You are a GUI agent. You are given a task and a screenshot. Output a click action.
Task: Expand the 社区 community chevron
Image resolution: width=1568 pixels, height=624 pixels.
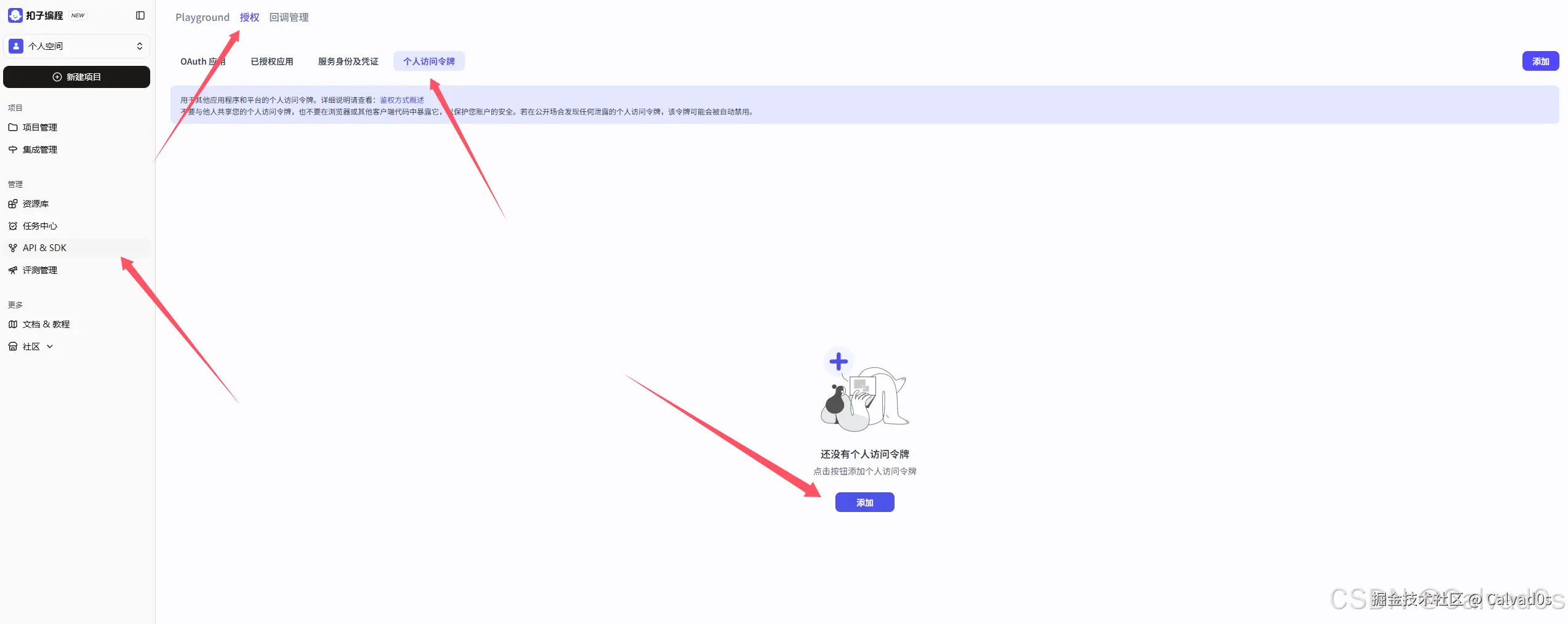pyautogui.click(x=50, y=346)
